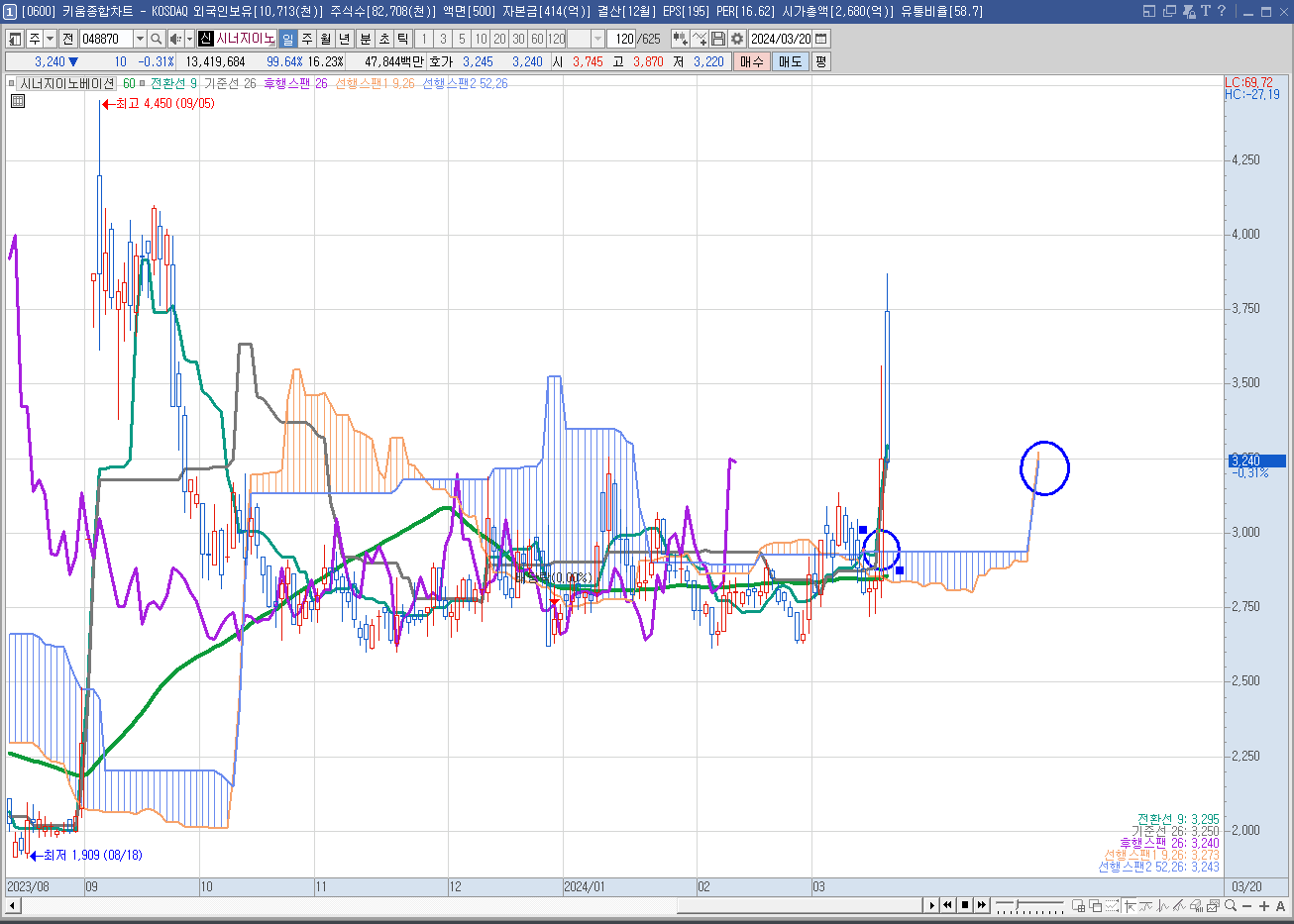1294x924 pixels.
Task: Click the 매수 buy button
Action: [x=752, y=61]
